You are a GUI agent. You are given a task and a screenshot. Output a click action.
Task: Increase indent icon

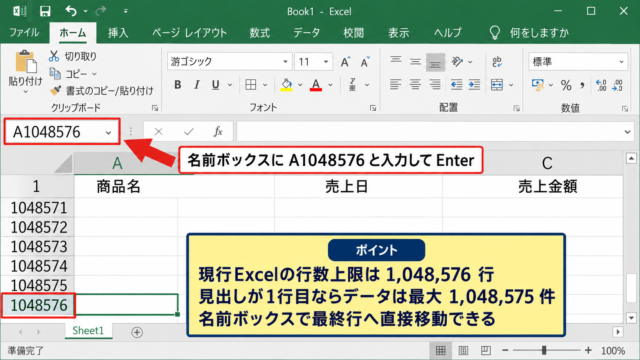point(474,85)
